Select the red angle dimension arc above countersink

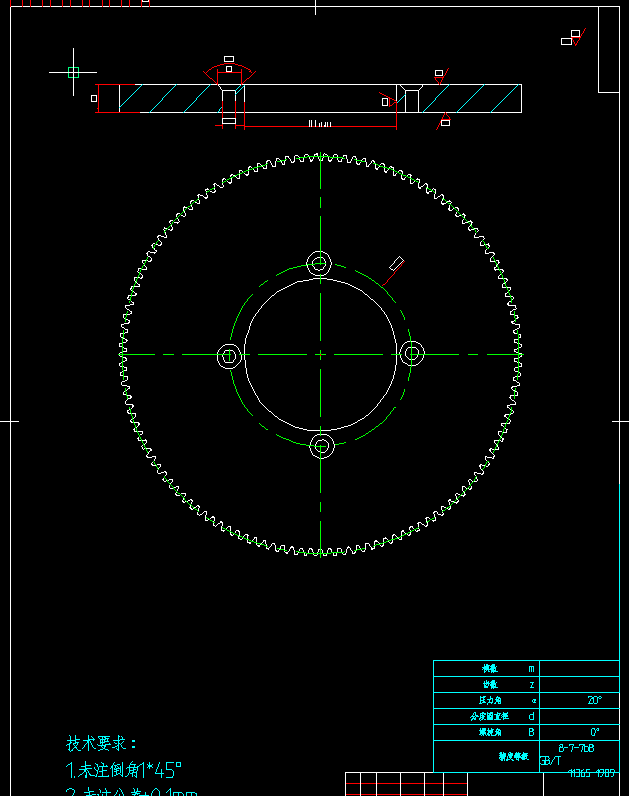tap(229, 70)
